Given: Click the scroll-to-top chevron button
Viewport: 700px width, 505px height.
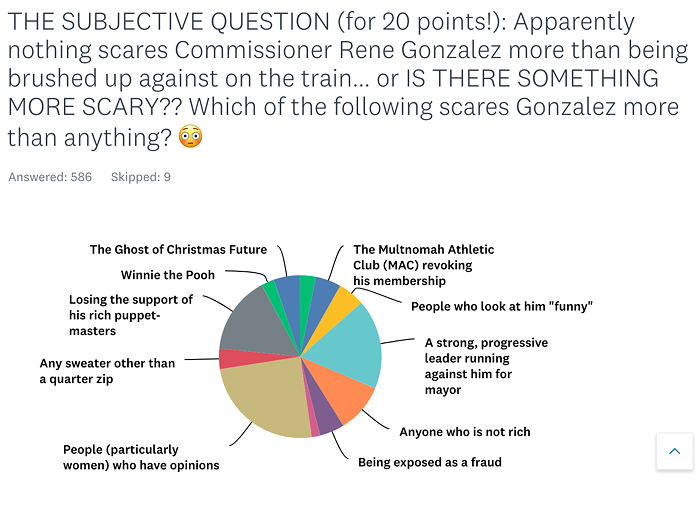Looking at the screenshot, I should 675,451.
